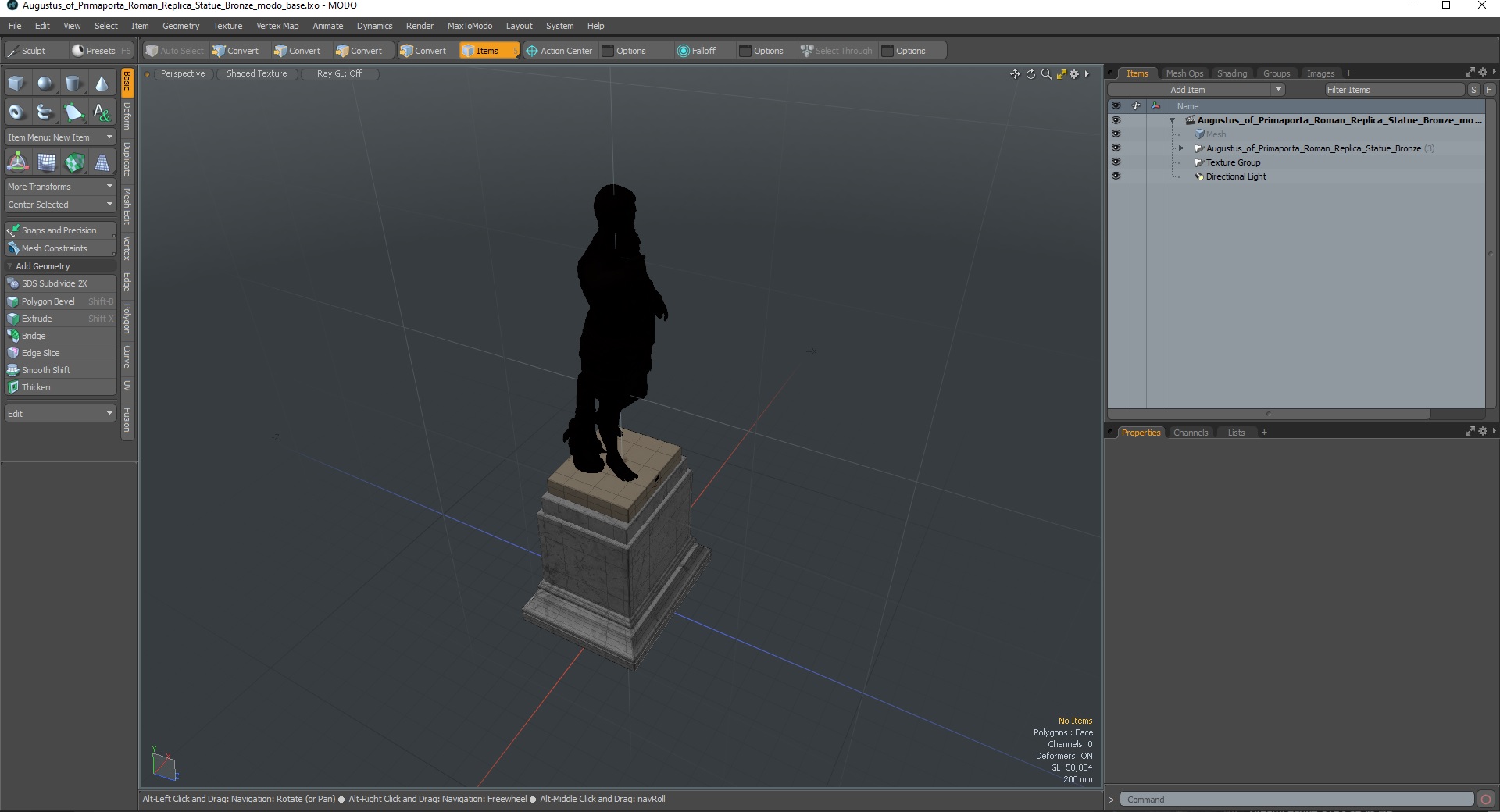Select the Cylinder primitive tool
This screenshot has height=812, width=1500.
click(73, 84)
